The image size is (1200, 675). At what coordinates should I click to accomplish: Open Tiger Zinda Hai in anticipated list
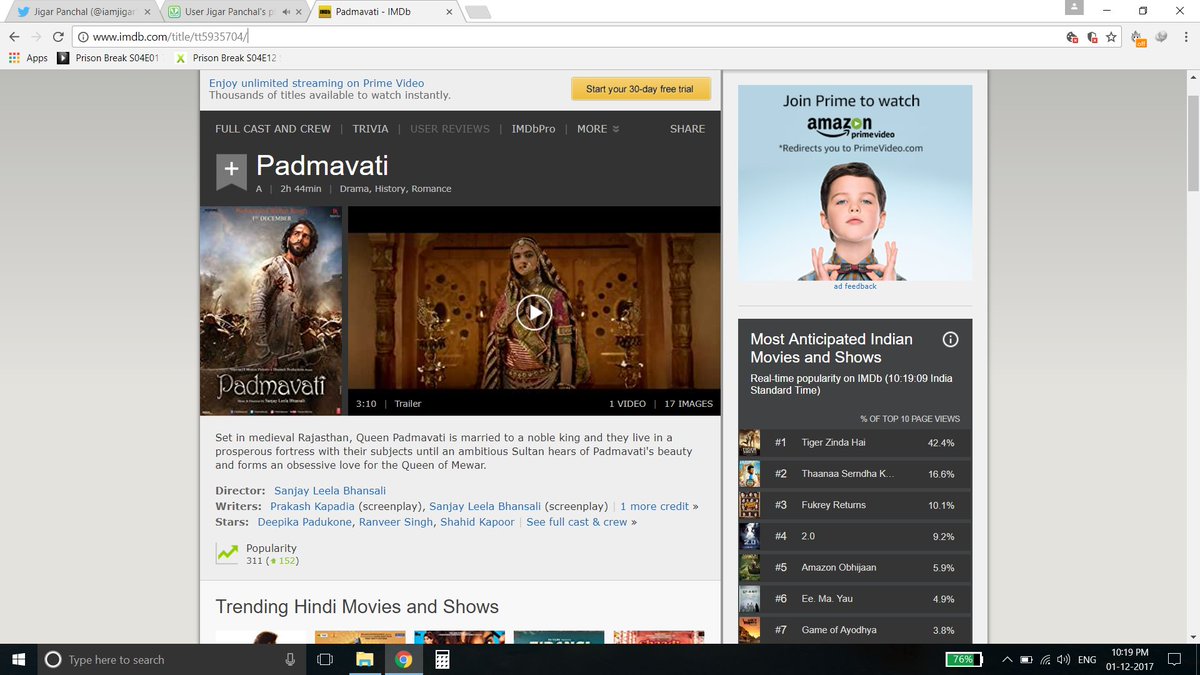click(x=833, y=442)
